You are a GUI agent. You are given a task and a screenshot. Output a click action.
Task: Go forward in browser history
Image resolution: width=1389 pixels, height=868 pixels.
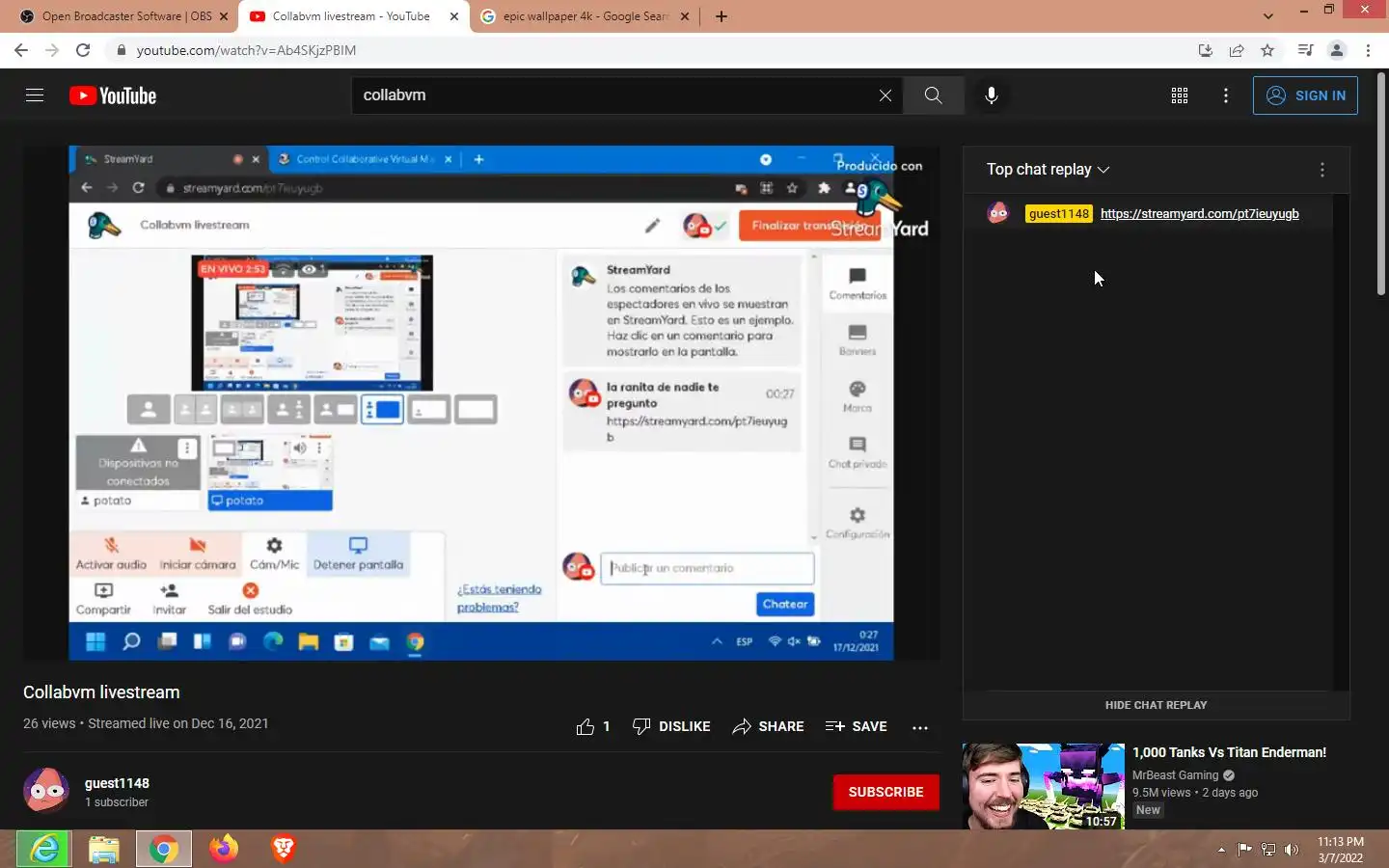click(52, 50)
